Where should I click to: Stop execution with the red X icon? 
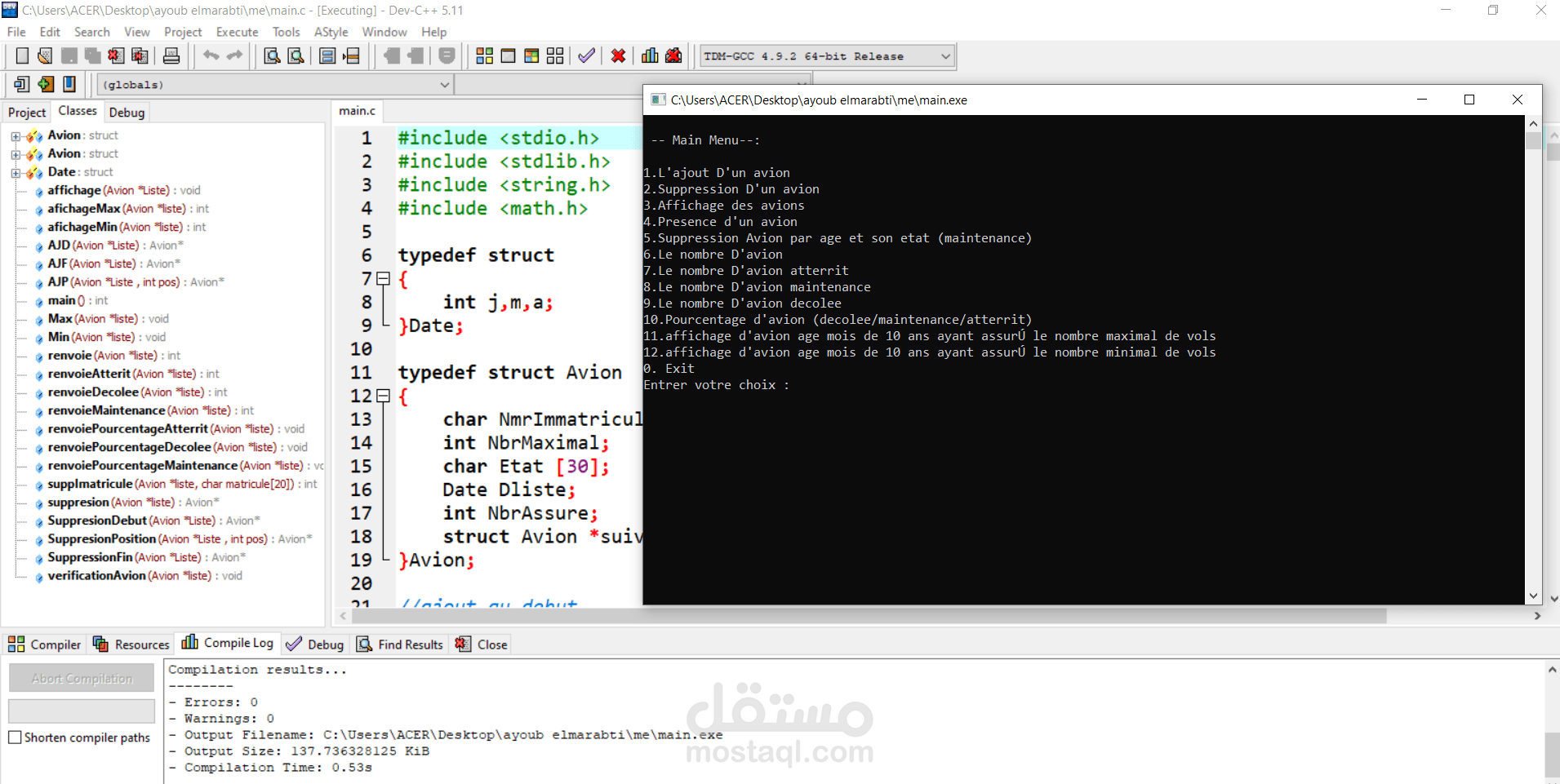(x=619, y=55)
